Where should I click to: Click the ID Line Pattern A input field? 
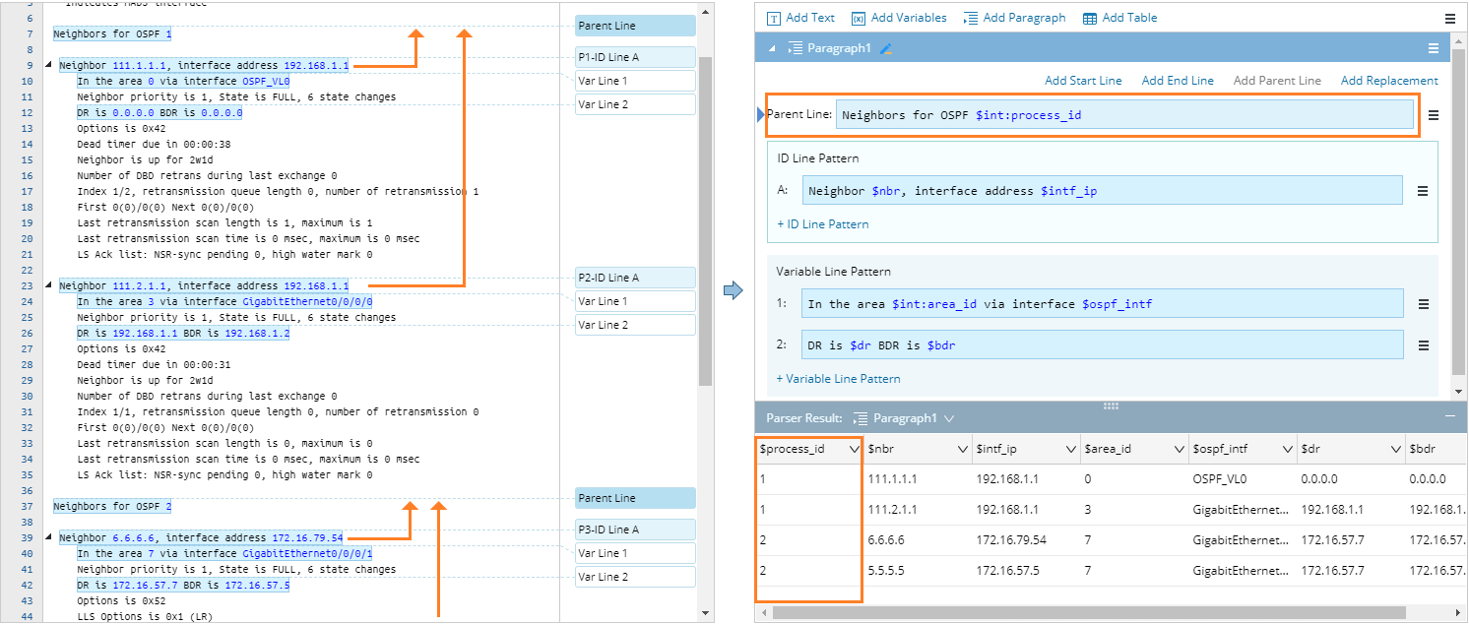tap(1102, 191)
